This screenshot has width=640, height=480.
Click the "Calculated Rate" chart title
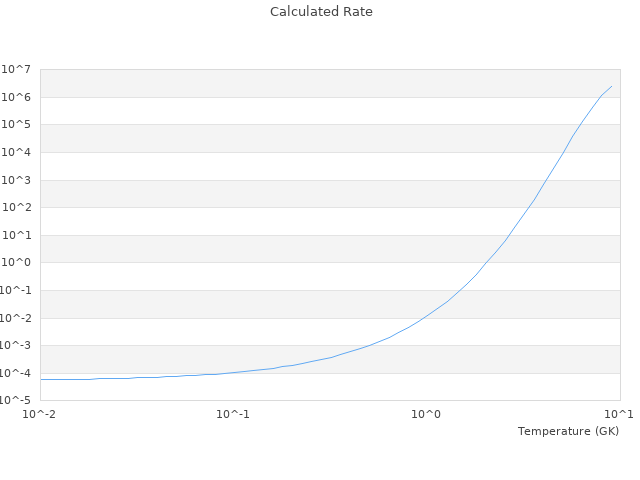pos(321,12)
